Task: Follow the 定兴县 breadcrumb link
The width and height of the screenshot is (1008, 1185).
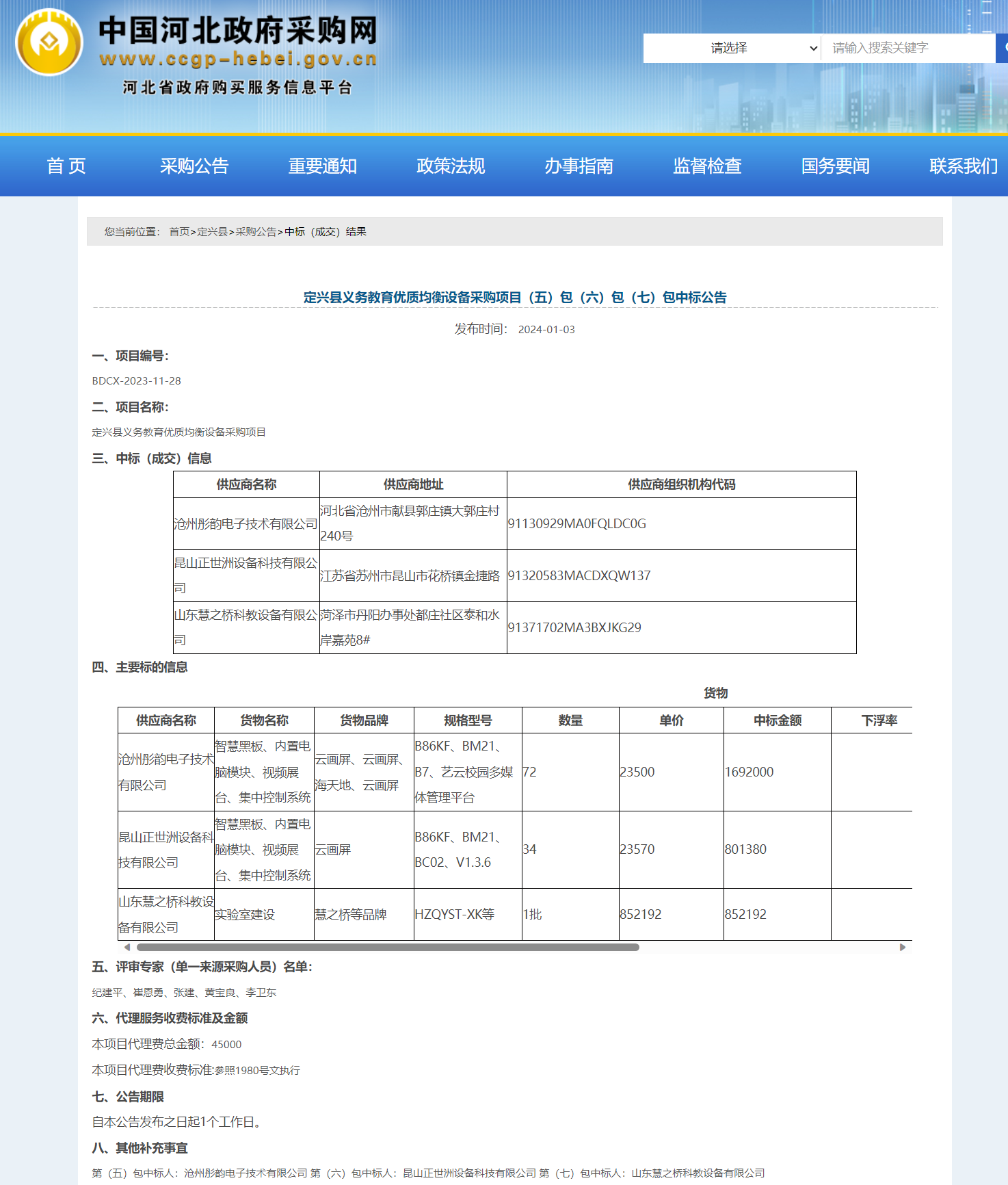Action: click(x=213, y=232)
